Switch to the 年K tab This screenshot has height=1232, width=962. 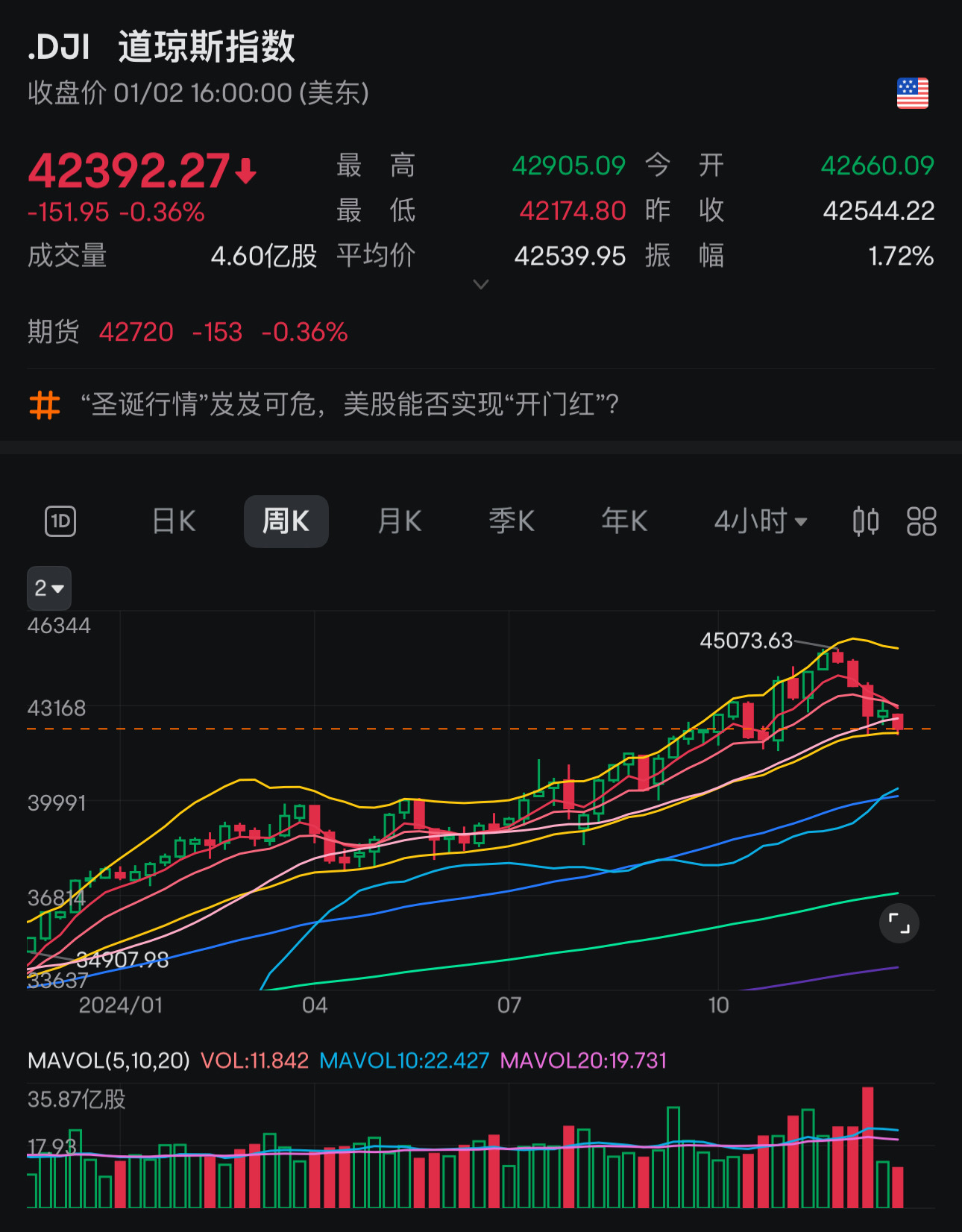(624, 521)
